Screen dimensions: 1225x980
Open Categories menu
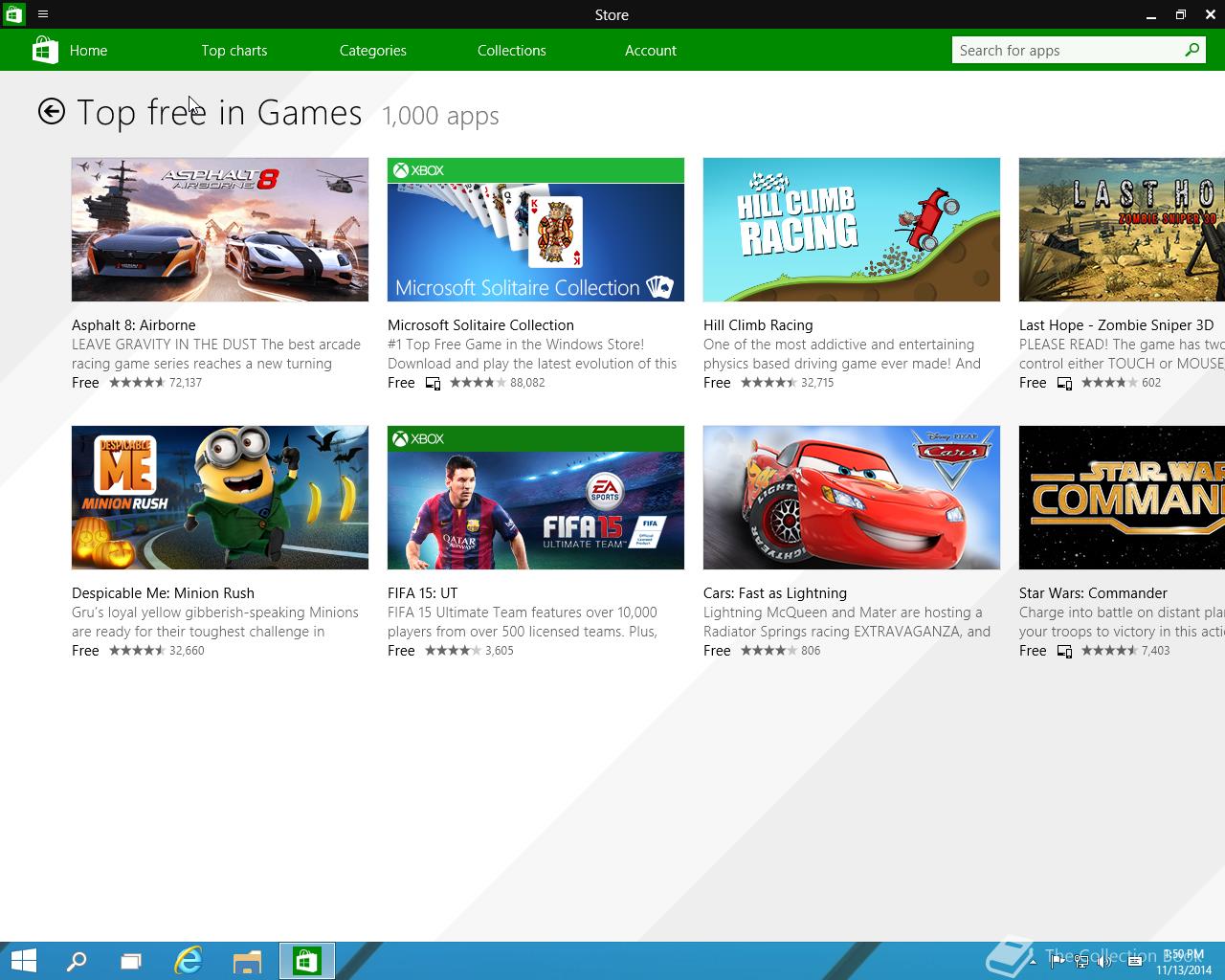[373, 50]
